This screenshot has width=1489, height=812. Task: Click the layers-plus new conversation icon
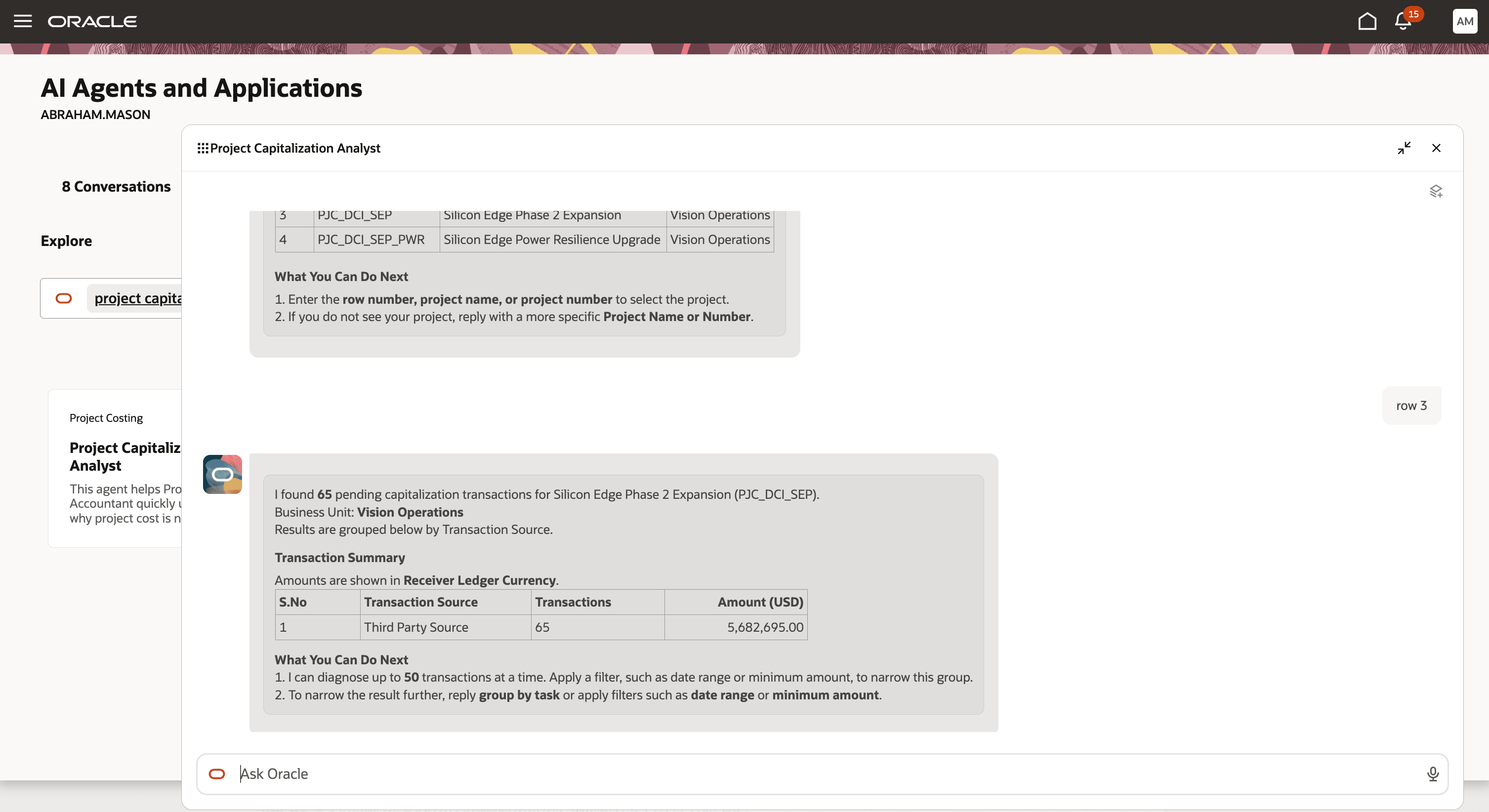[1436, 191]
